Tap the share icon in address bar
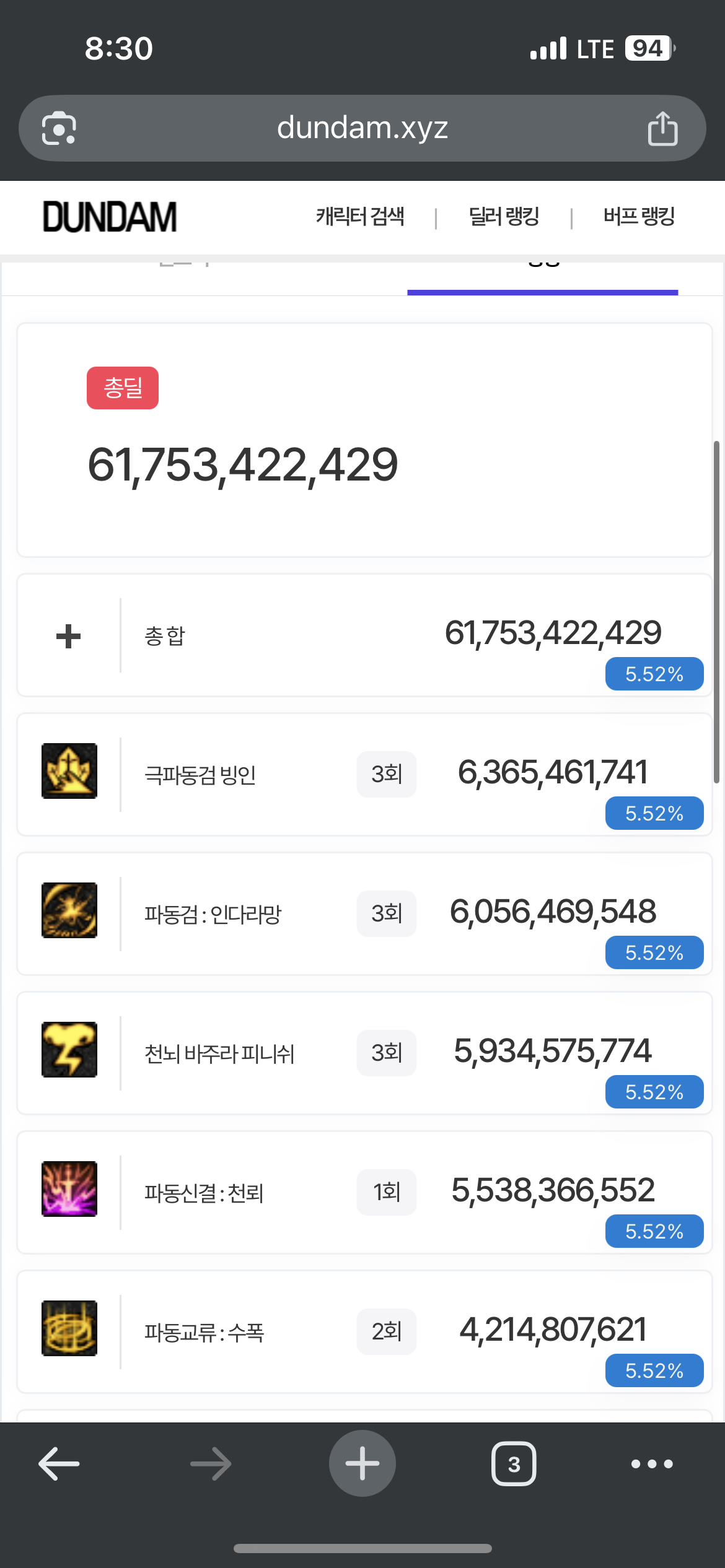The height and width of the screenshot is (1568, 725). (x=662, y=129)
